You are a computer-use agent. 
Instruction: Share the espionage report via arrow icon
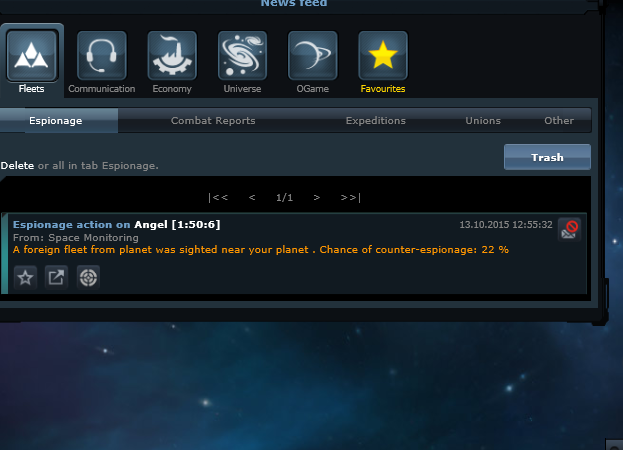56,277
